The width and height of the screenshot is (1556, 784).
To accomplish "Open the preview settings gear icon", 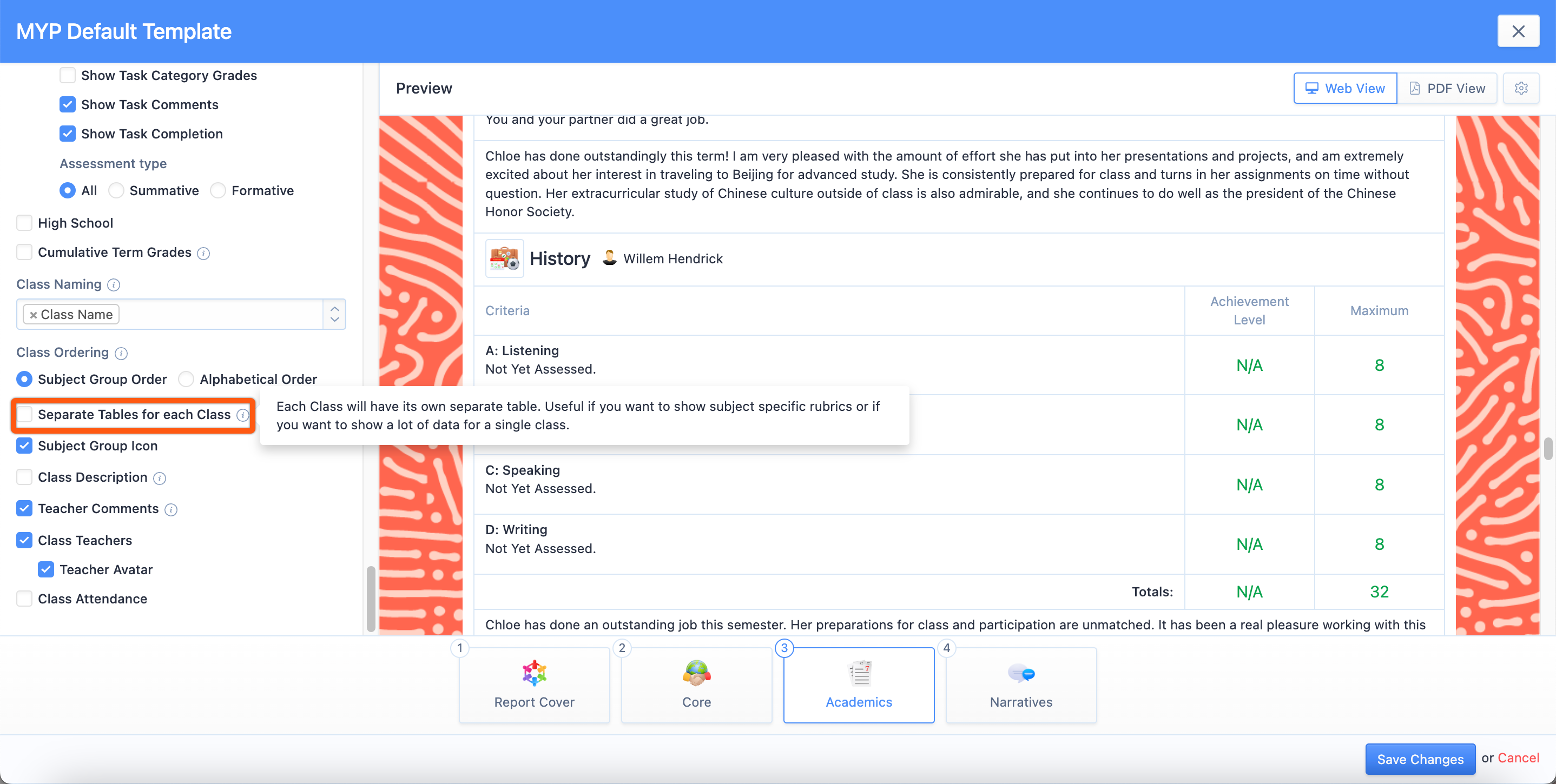I will click(x=1520, y=88).
